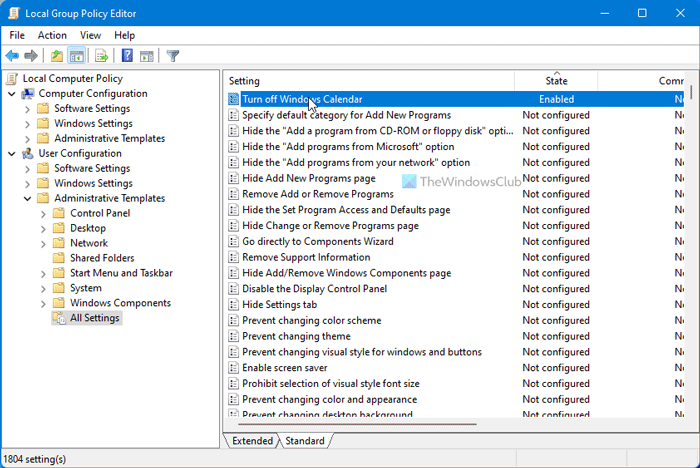Image resolution: width=700 pixels, height=468 pixels.
Task: Expand the Windows Components folder arrow
Action: (x=42, y=303)
